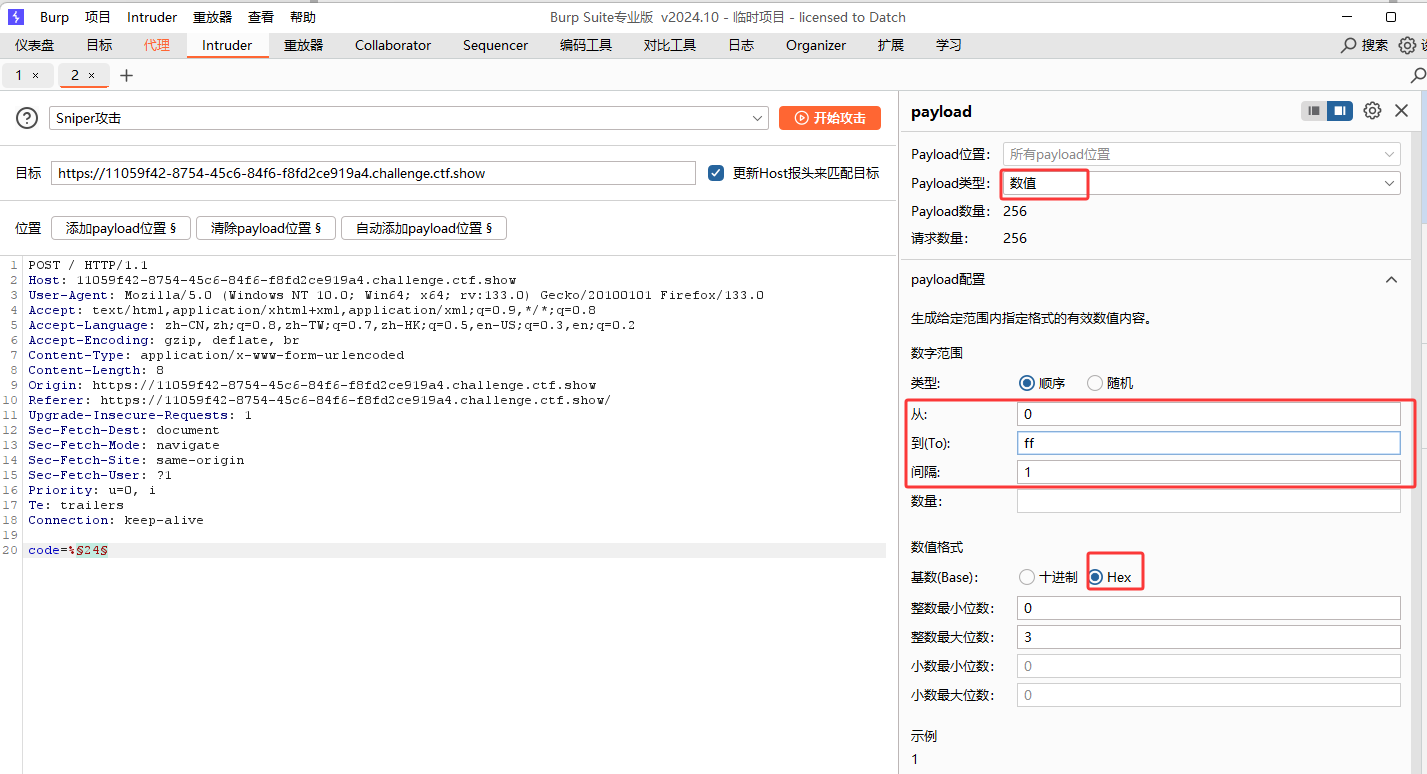Click the target URL input field
This screenshot has height=774, width=1427.
point(373,173)
